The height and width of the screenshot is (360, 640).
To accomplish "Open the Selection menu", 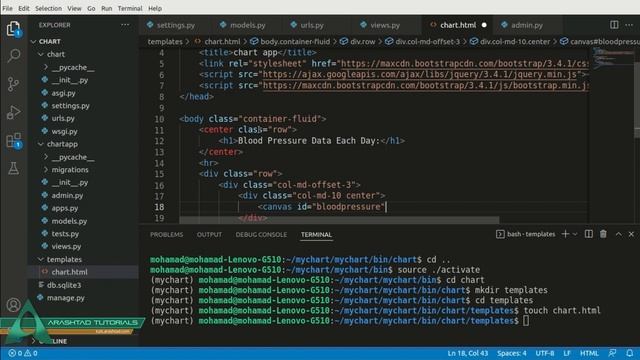I will tap(48, 8).
